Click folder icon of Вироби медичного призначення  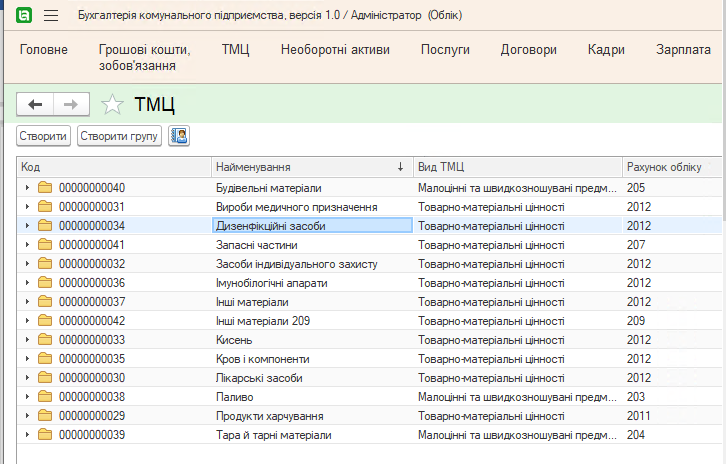[x=45, y=207]
